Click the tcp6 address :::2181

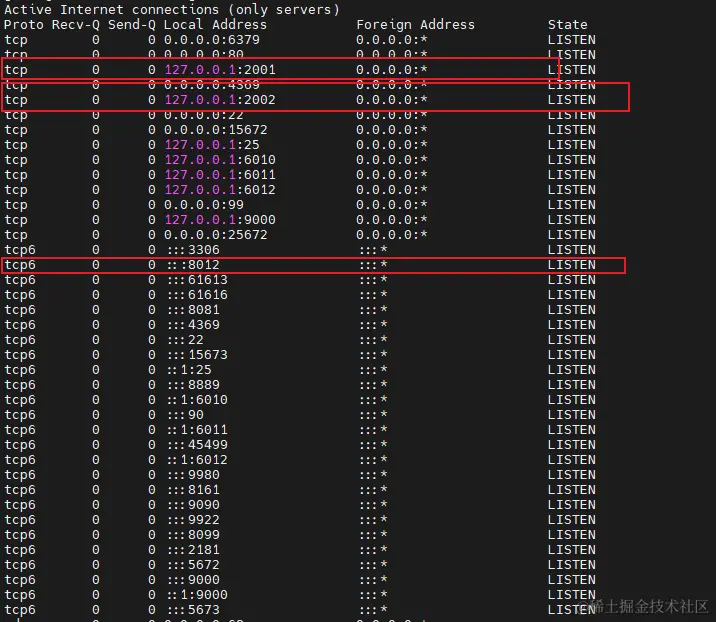click(x=193, y=550)
